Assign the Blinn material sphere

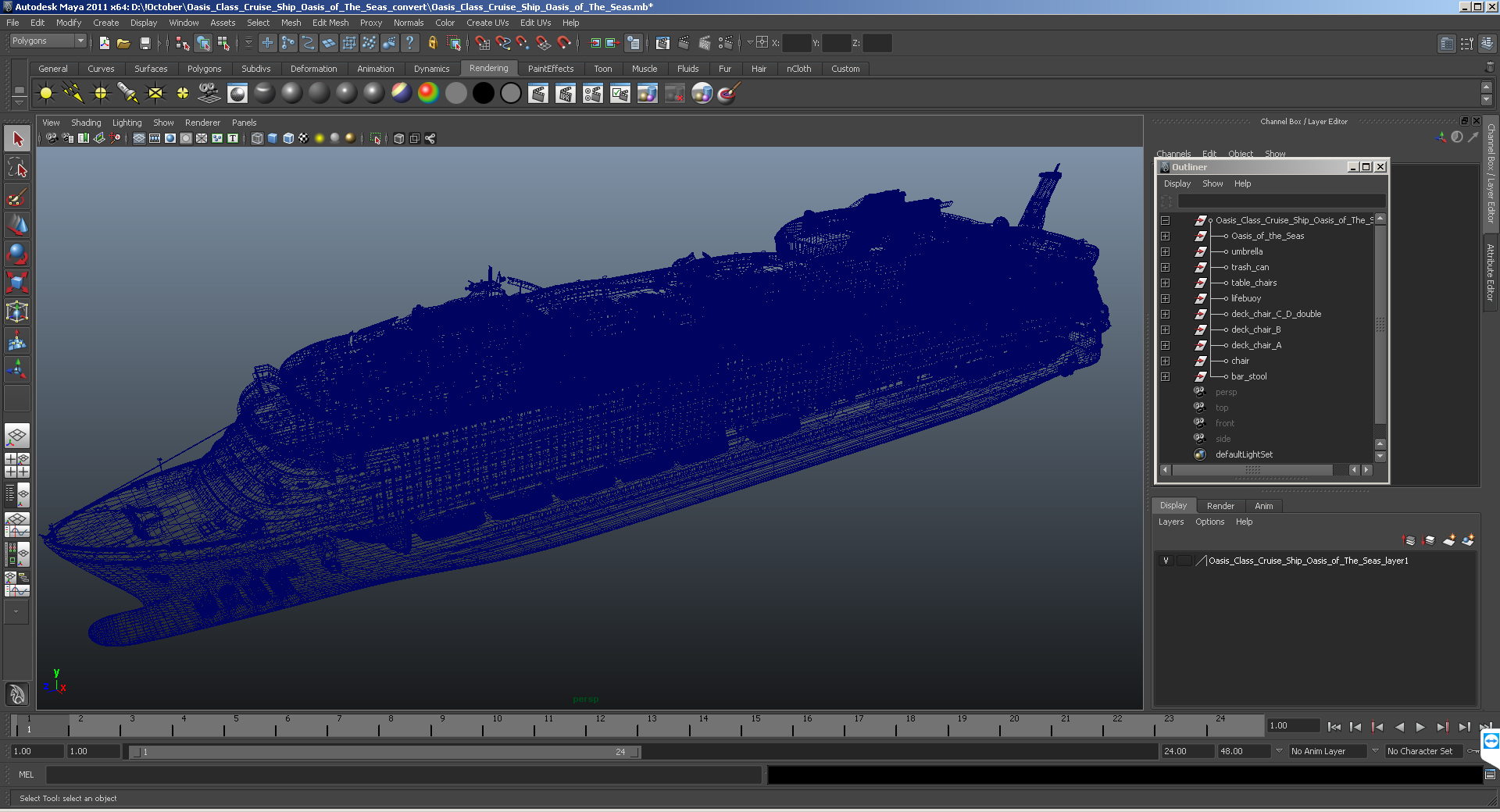292,94
